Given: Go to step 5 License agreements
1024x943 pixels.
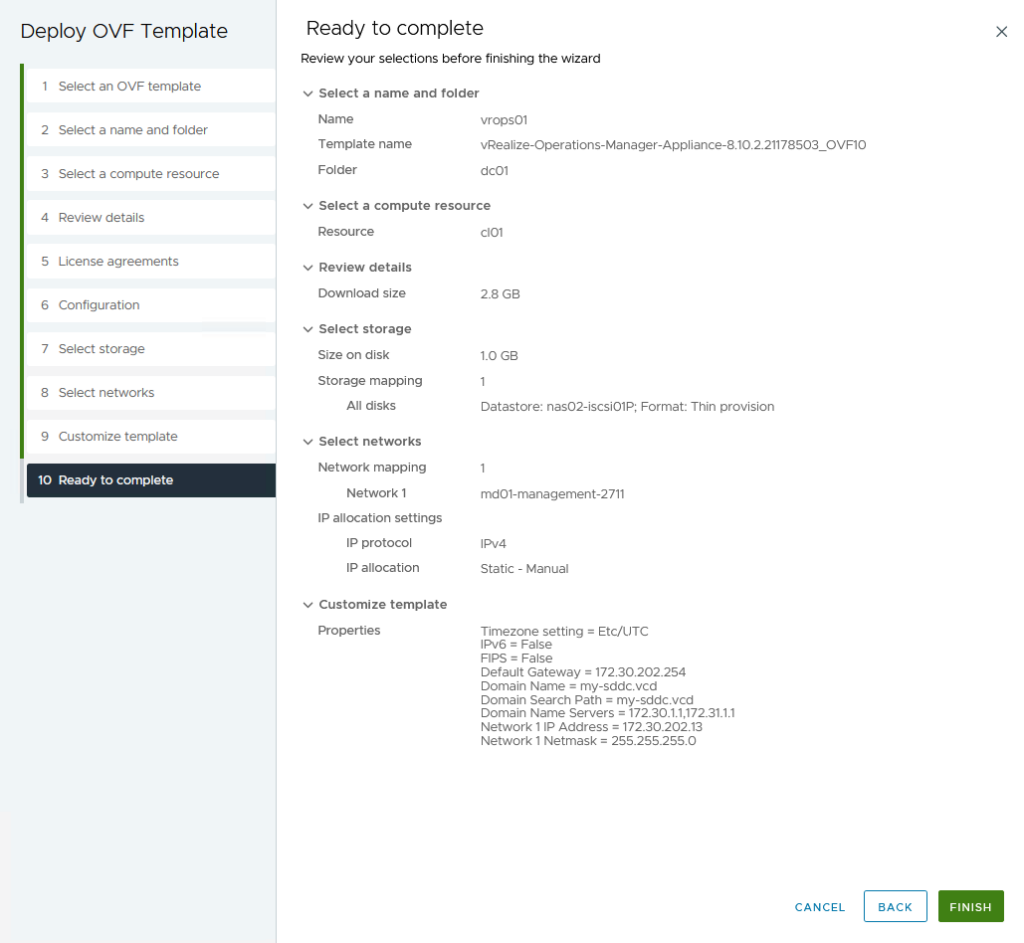Looking at the screenshot, I should click(118, 262).
